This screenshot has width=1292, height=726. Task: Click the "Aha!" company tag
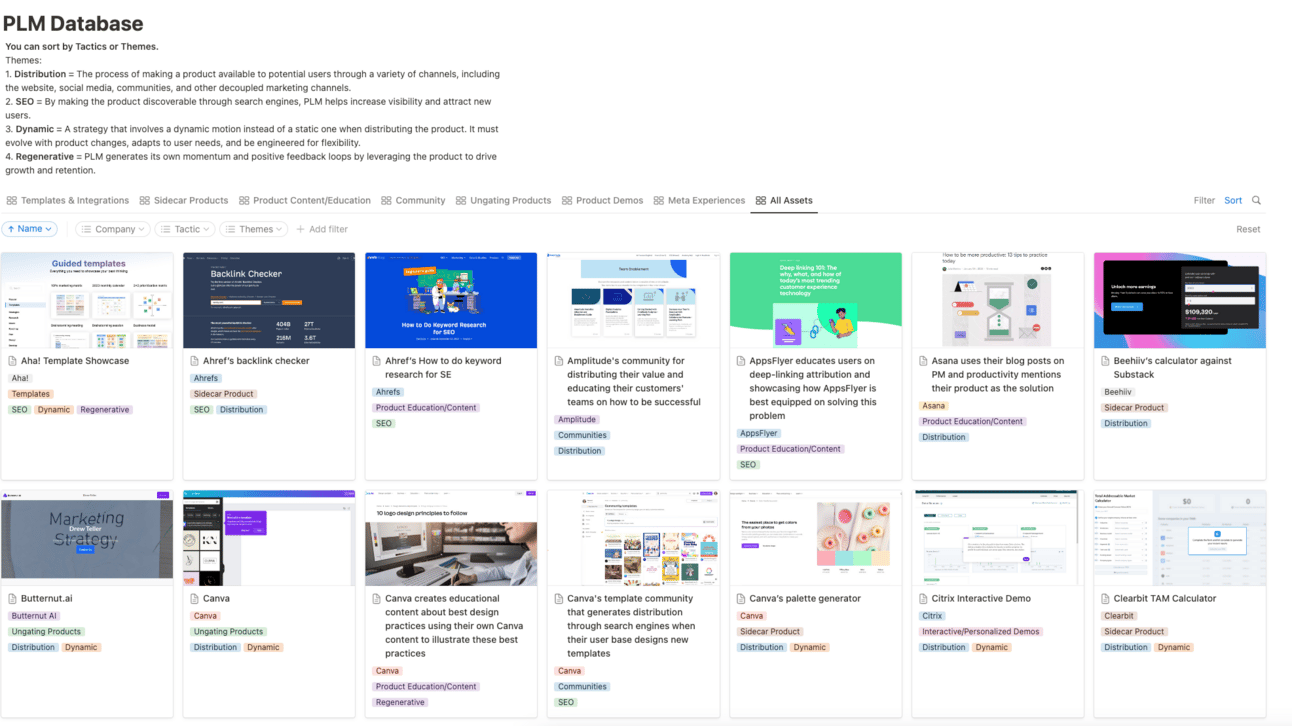[20, 378]
